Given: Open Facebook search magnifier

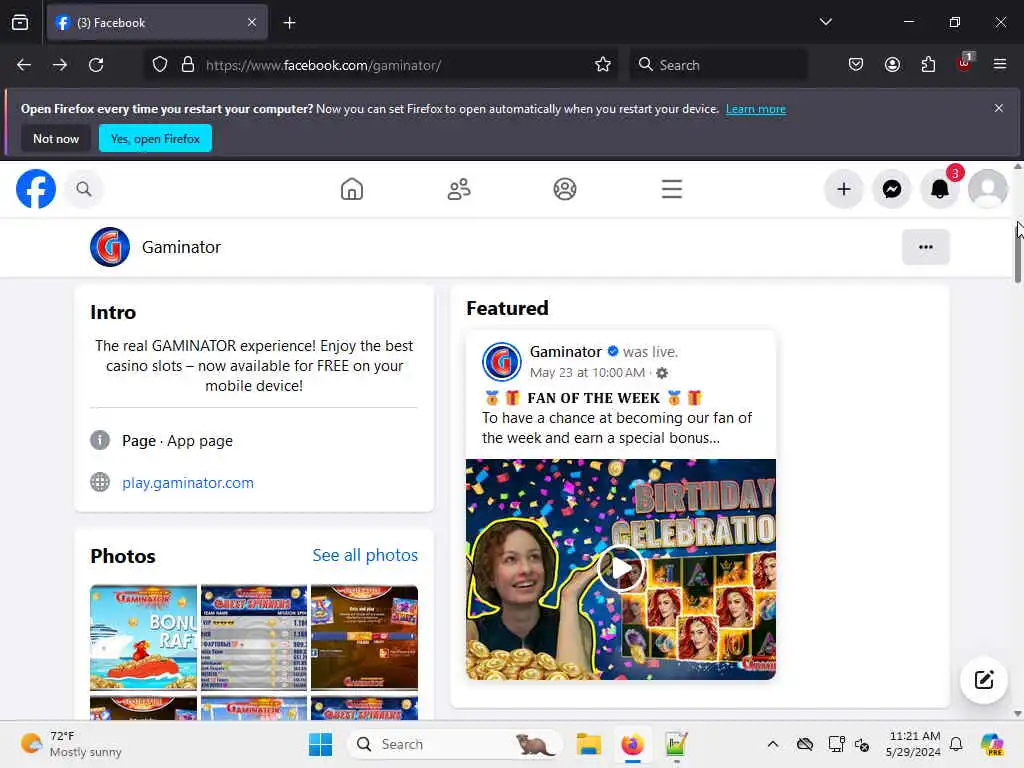Looking at the screenshot, I should click(84, 189).
